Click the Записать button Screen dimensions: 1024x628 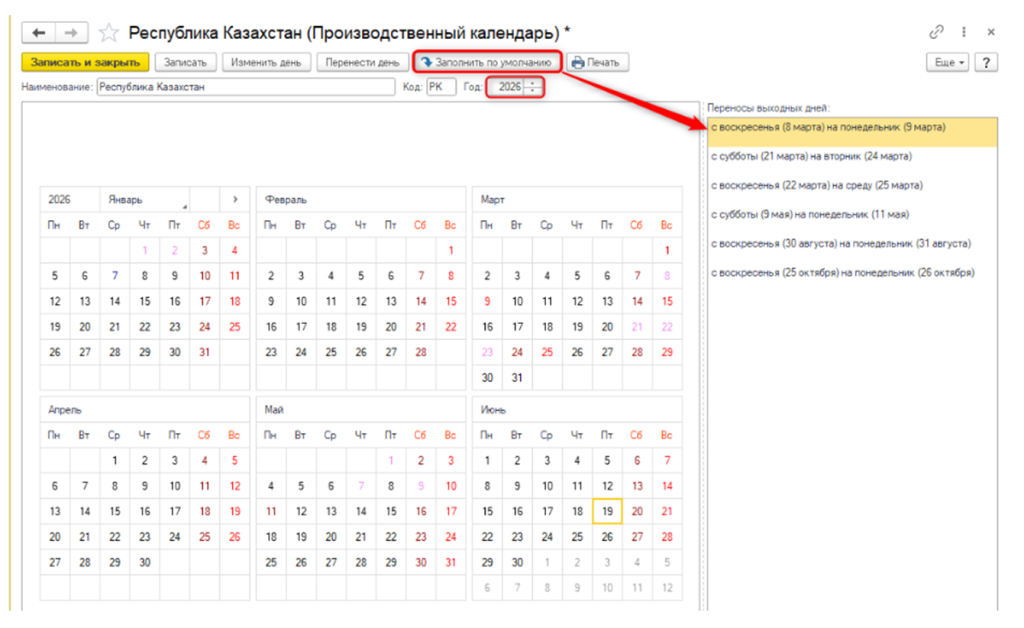point(185,62)
